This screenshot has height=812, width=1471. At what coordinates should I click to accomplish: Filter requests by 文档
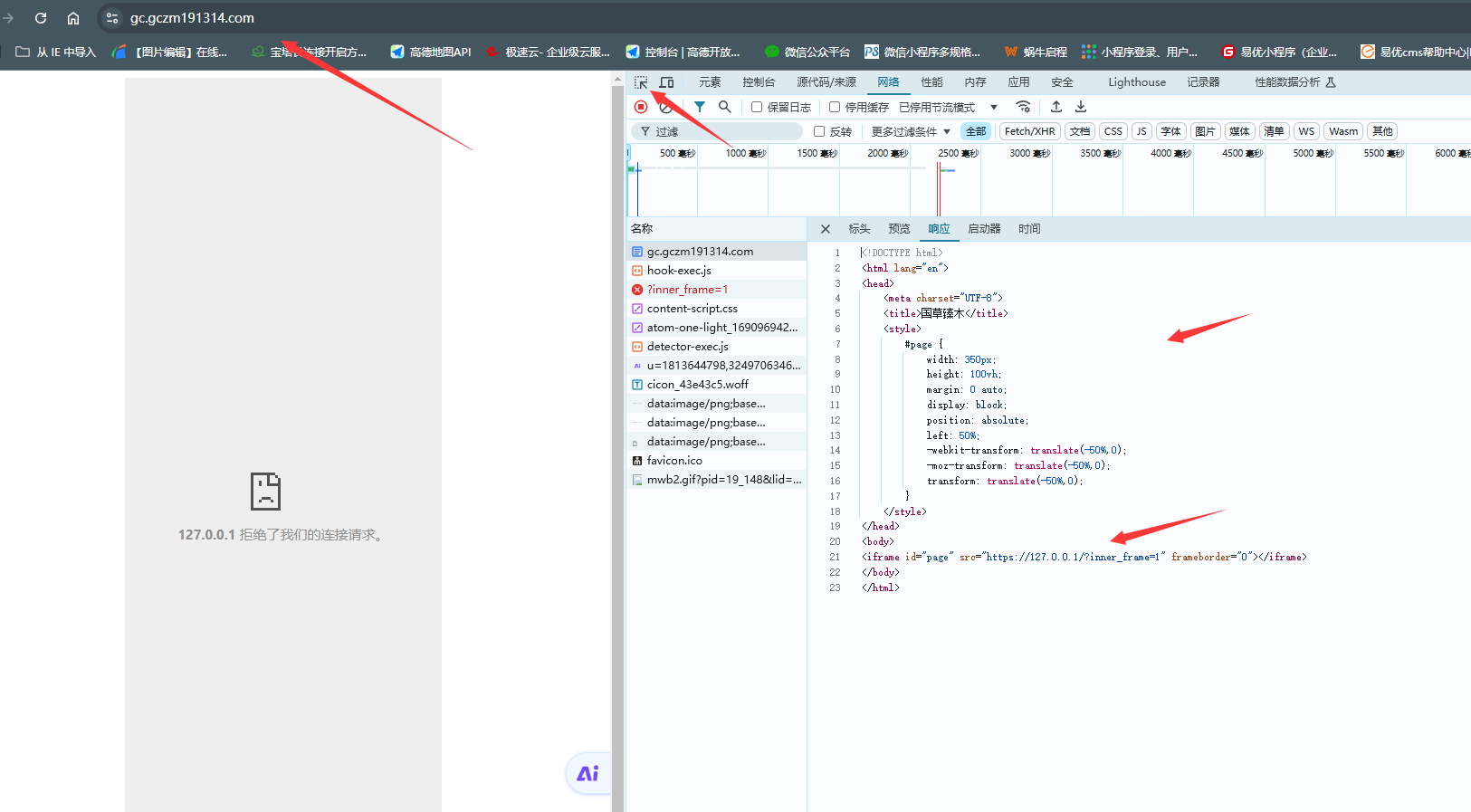1080,131
